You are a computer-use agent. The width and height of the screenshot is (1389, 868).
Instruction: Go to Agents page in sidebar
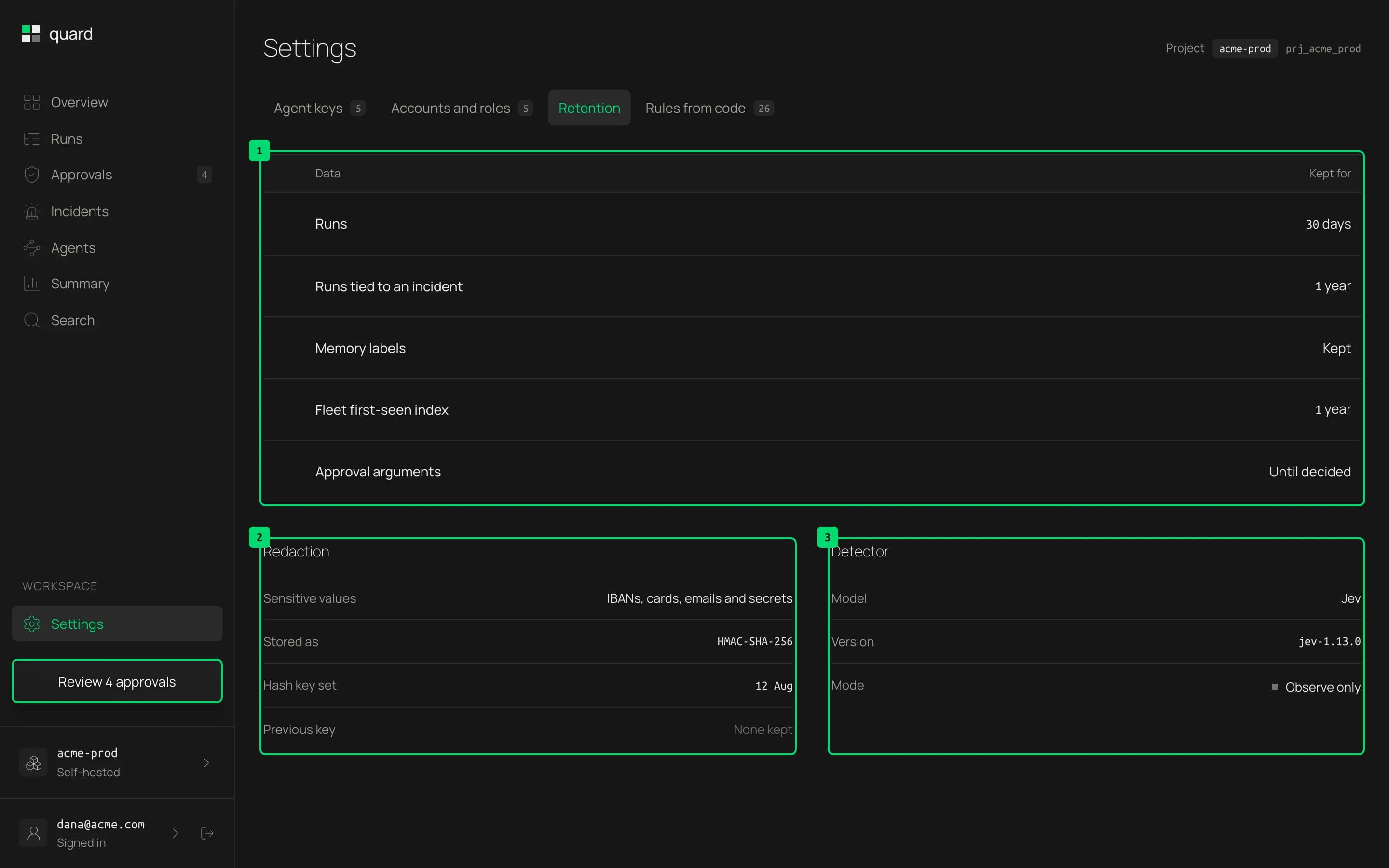coord(117,248)
